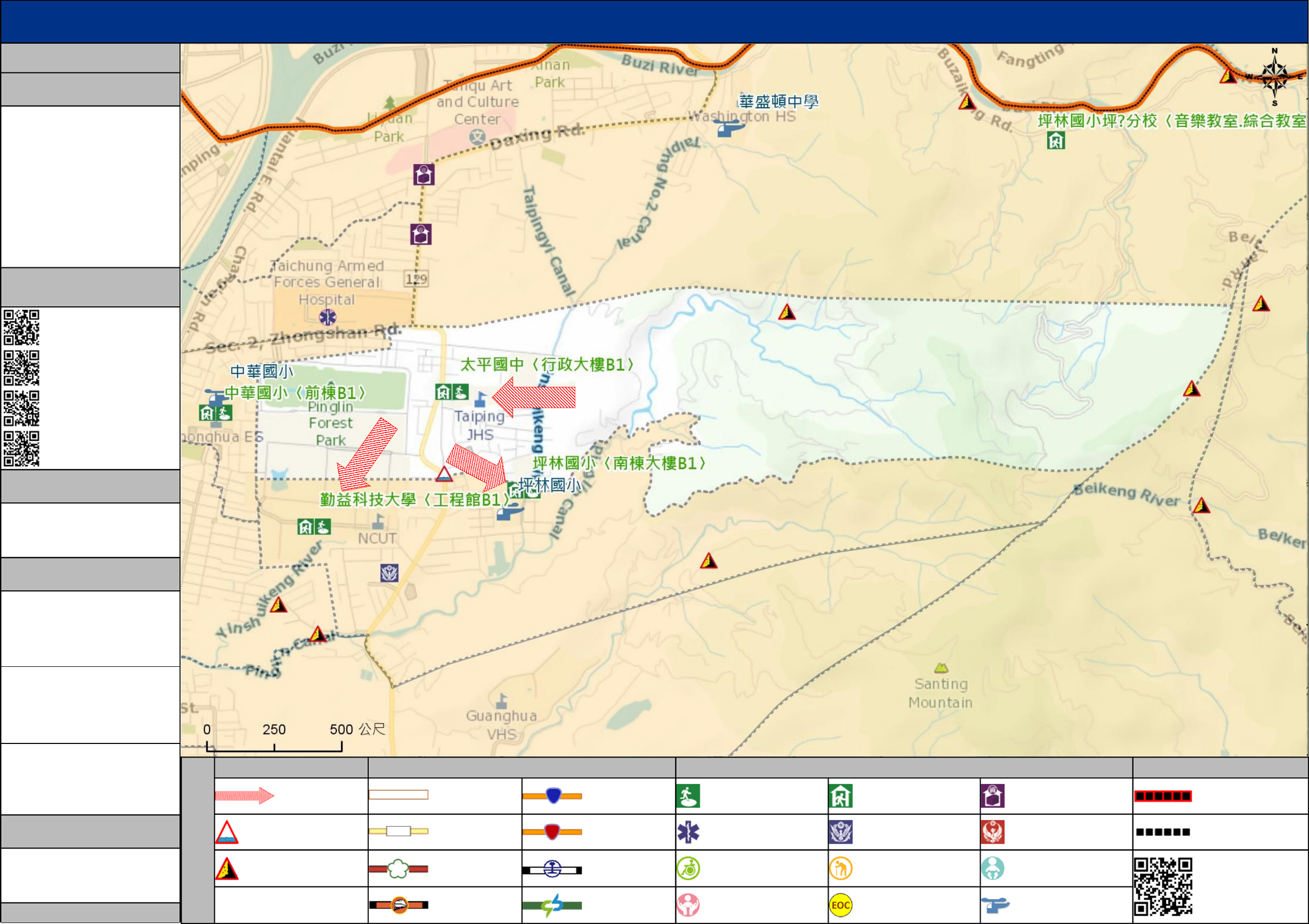Click the hospital star-of-life icon on the map
The width and height of the screenshot is (1309, 924).
click(x=327, y=317)
